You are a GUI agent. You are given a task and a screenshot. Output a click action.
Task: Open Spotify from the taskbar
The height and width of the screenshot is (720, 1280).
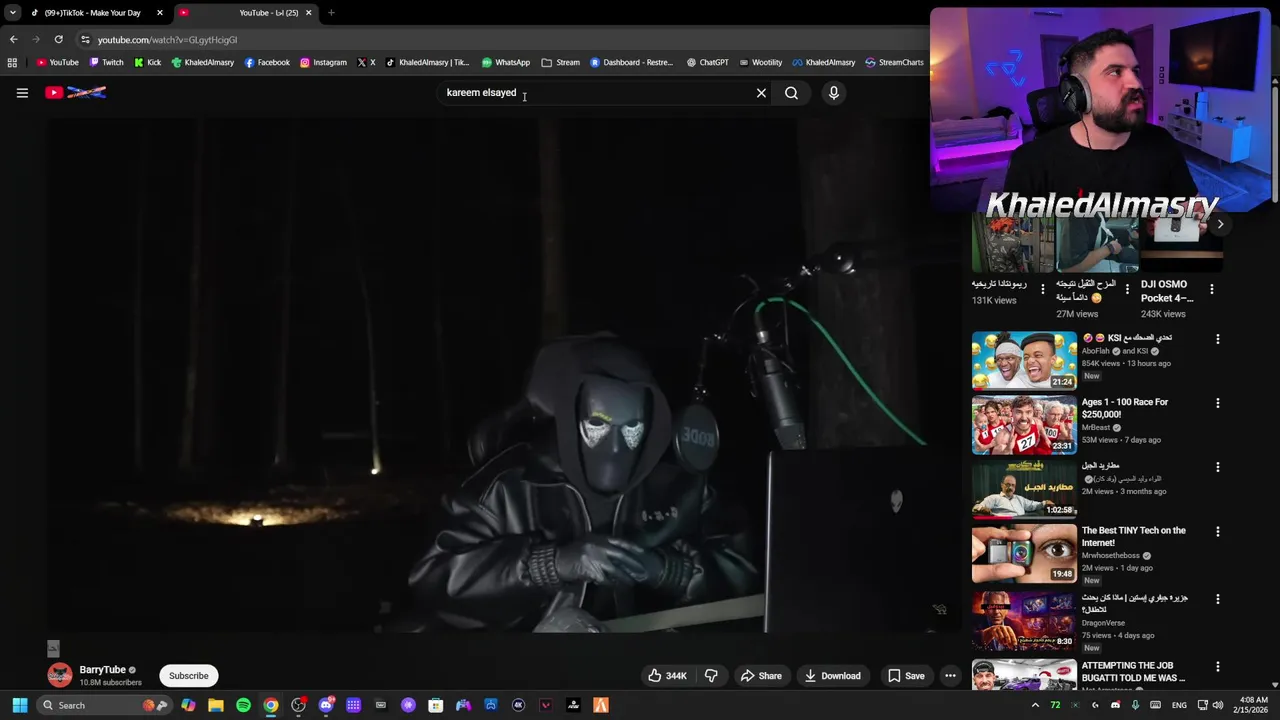pos(243,705)
